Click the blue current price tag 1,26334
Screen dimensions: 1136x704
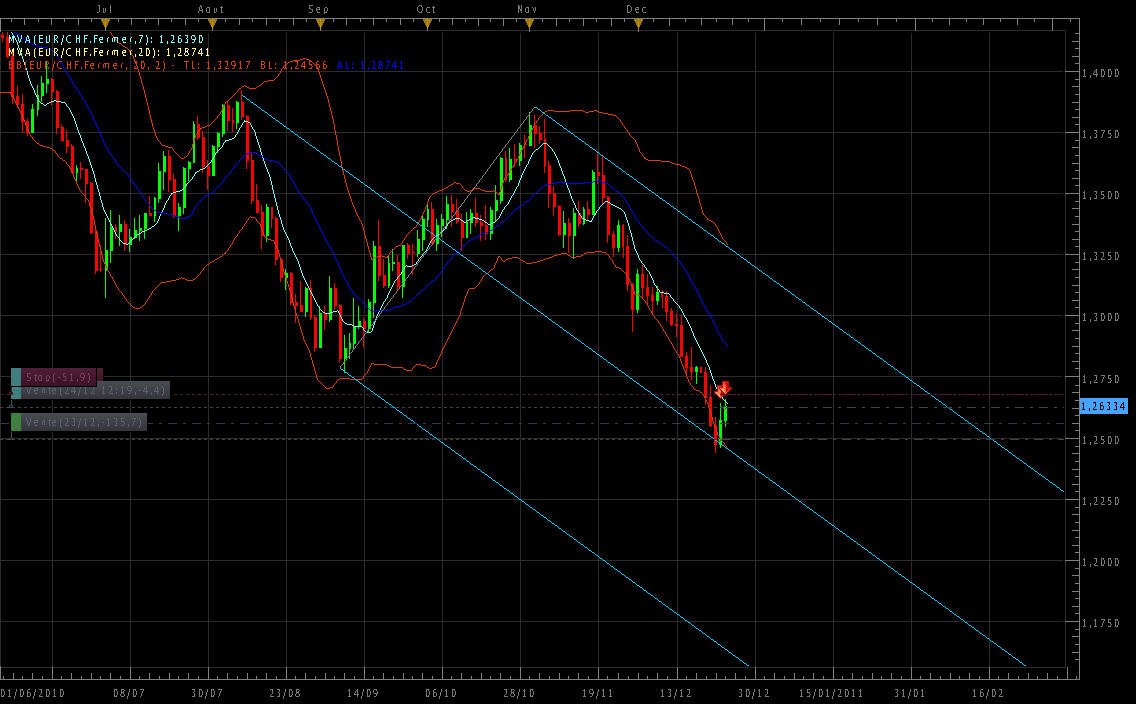1104,406
